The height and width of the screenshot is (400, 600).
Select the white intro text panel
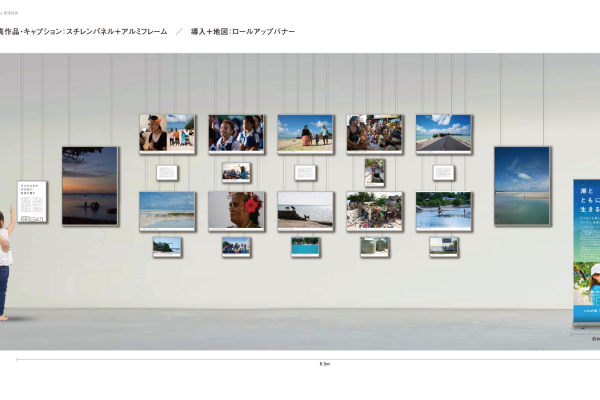[32, 202]
